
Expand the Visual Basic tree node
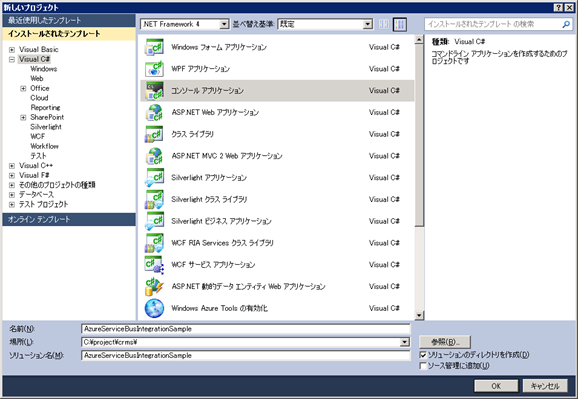tap(12, 49)
